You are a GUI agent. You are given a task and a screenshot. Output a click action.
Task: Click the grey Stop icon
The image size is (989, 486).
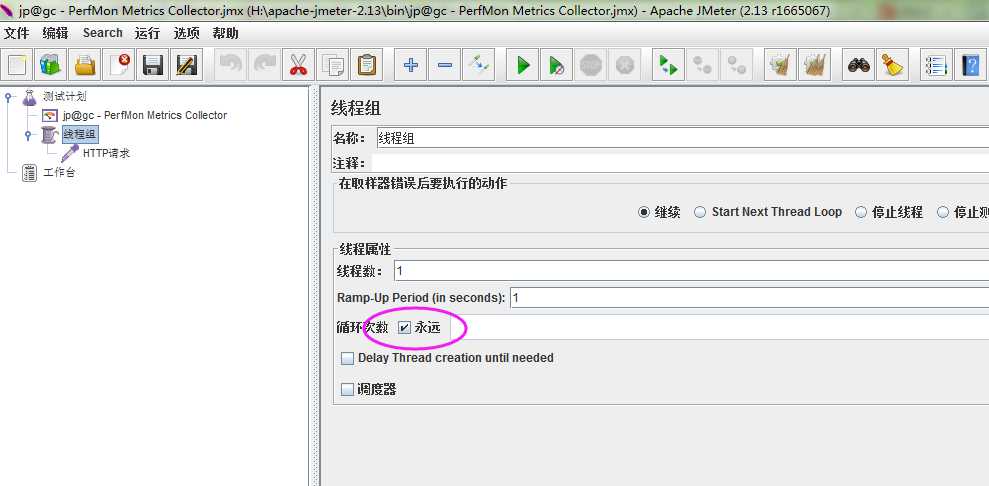pos(590,65)
